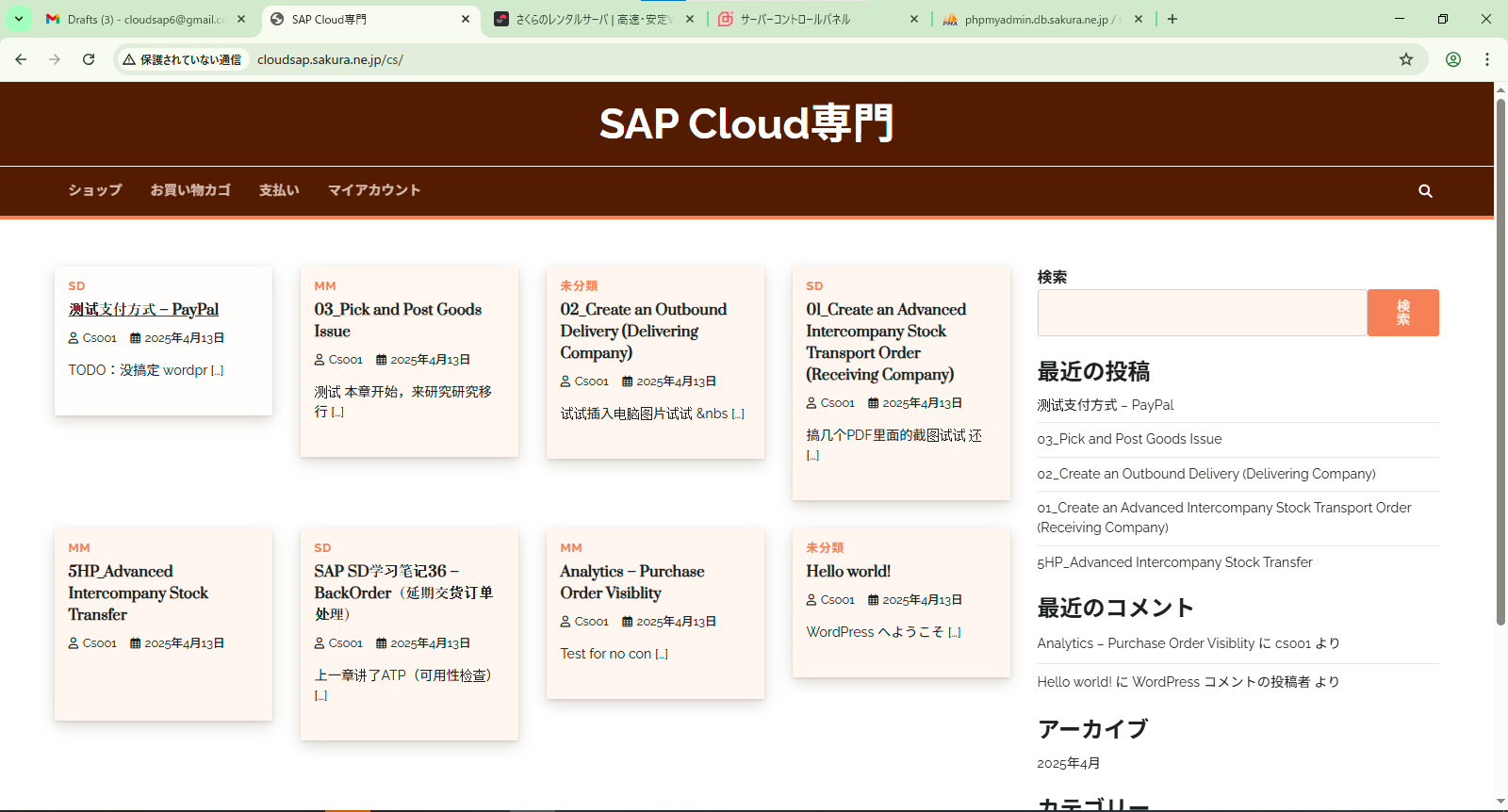
Task: Click the calendar icon on Hello world! card
Action: click(873, 600)
